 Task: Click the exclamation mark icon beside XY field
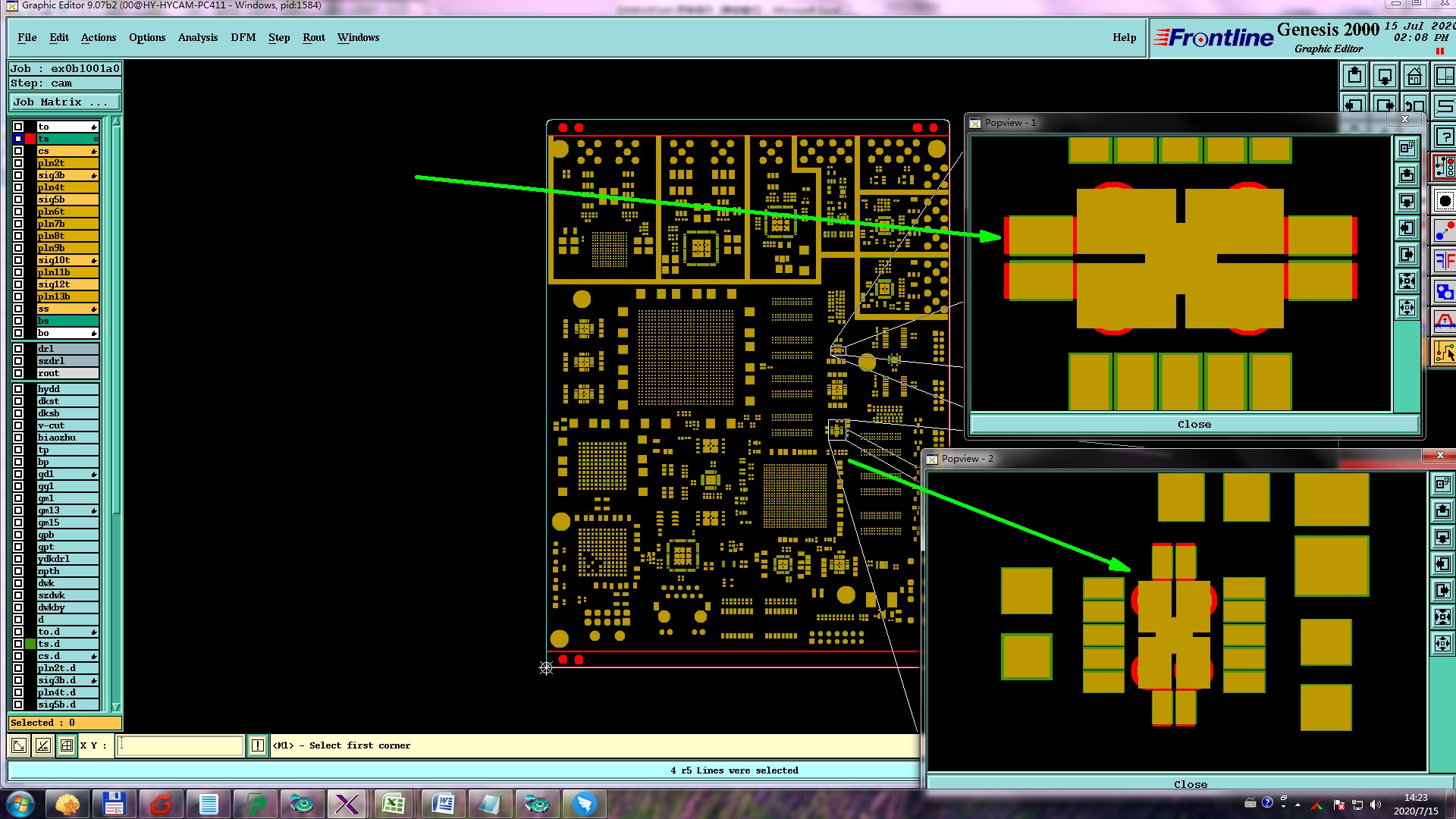(x=258, y=745)
